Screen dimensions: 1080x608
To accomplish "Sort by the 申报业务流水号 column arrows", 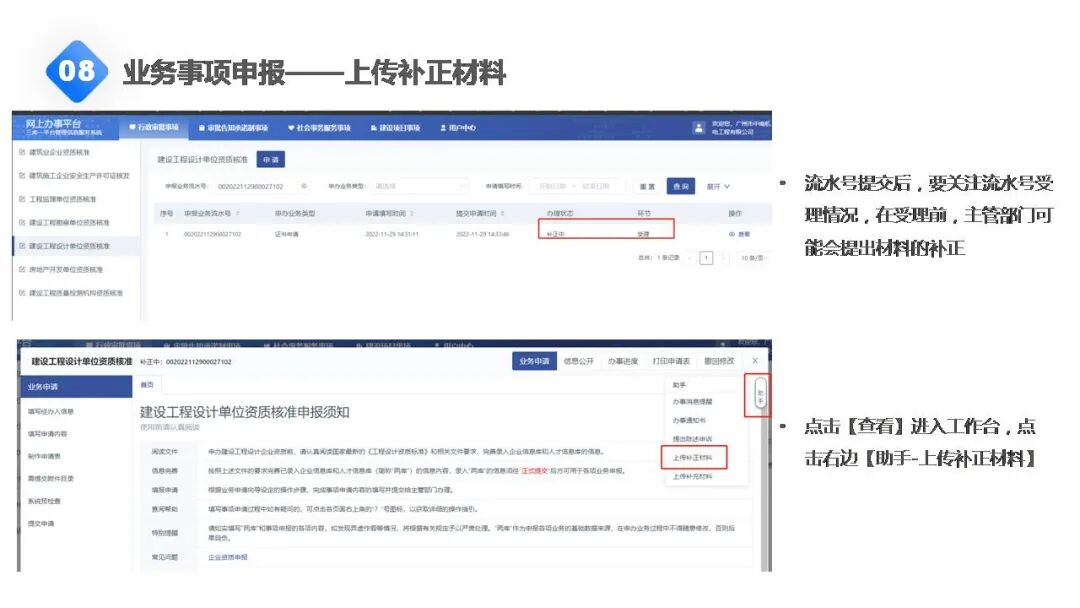I will tap(238, 211).
